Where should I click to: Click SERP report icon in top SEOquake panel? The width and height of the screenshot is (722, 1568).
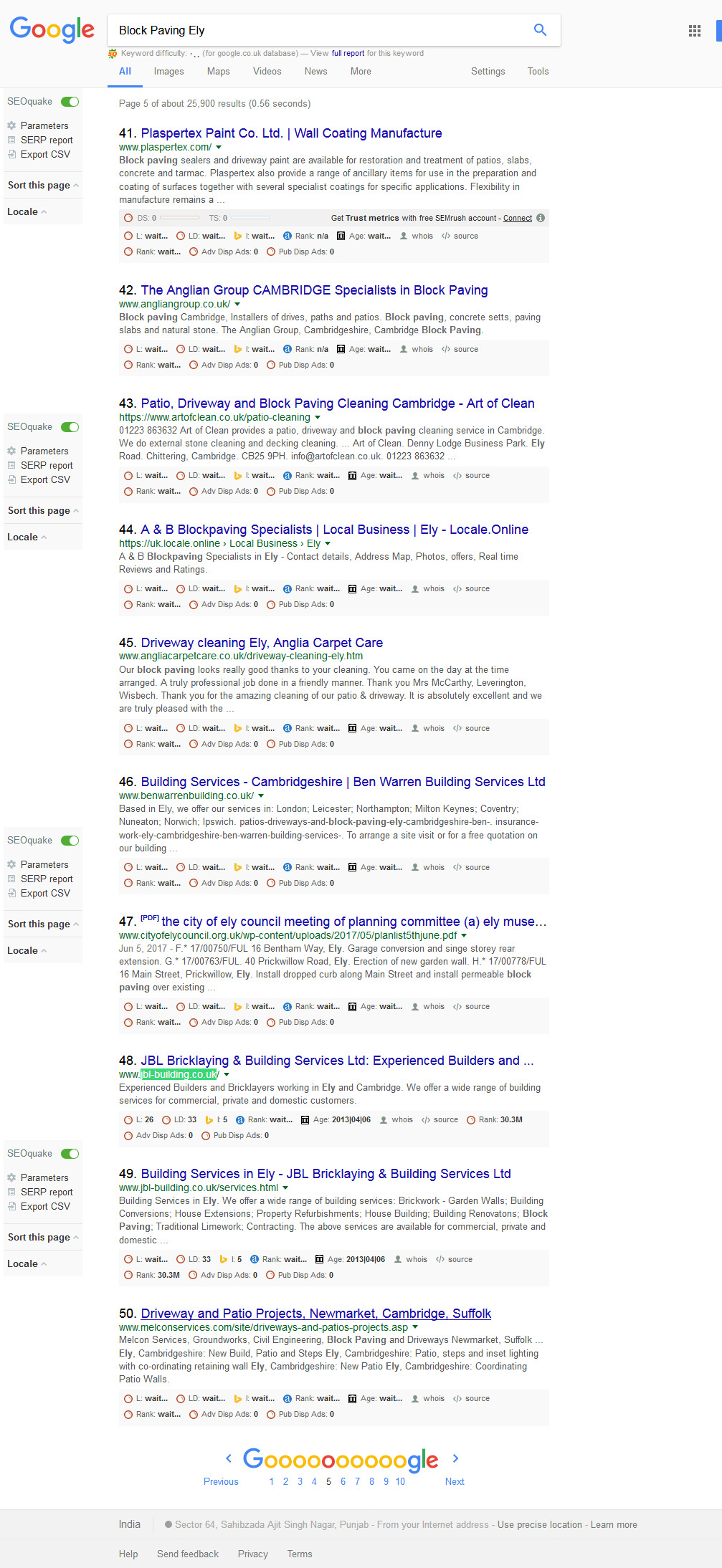11,140
